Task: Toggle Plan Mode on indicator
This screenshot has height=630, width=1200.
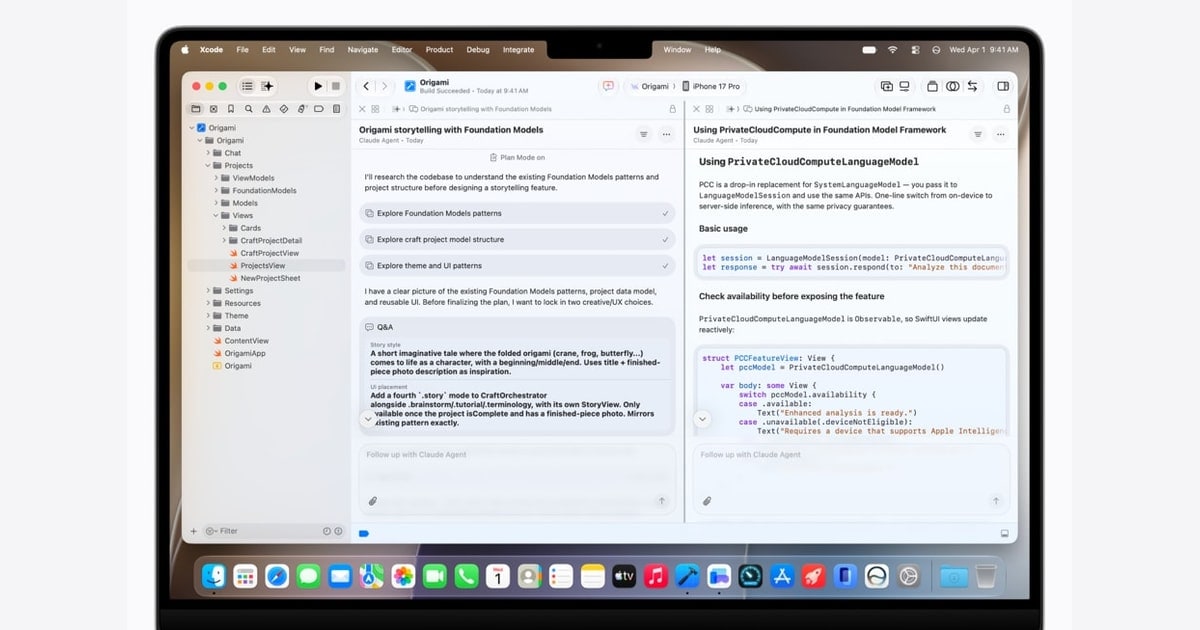Action: [x=517, y=157]
